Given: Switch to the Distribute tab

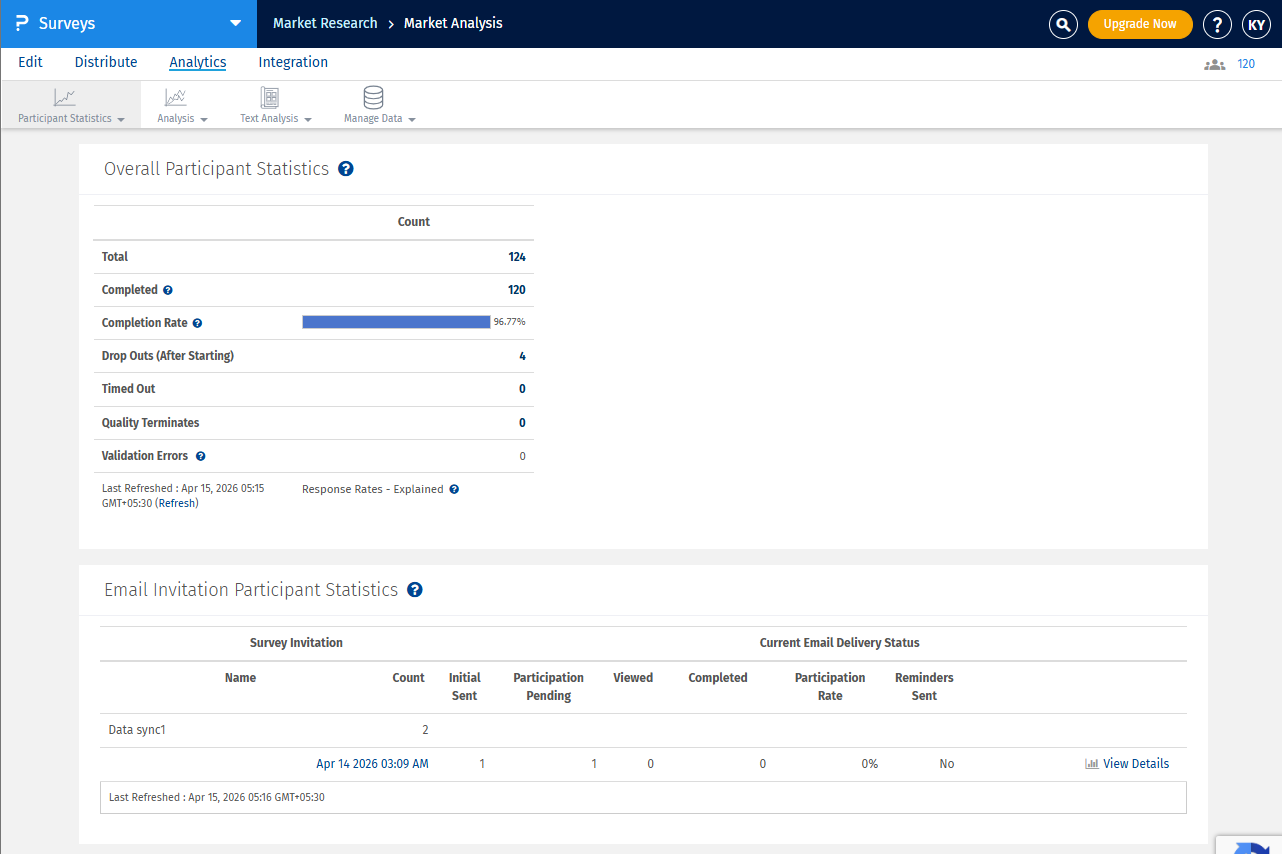Looking at the screenshot, I should tap(106, 62).
